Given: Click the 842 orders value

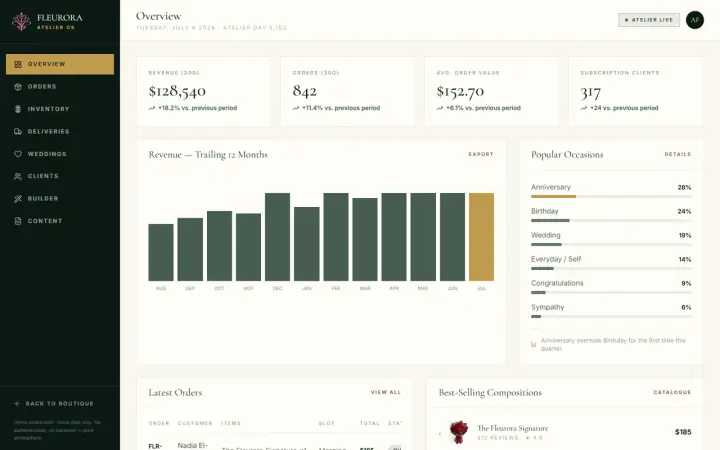Looking at the screenshot, I should 304,91.
